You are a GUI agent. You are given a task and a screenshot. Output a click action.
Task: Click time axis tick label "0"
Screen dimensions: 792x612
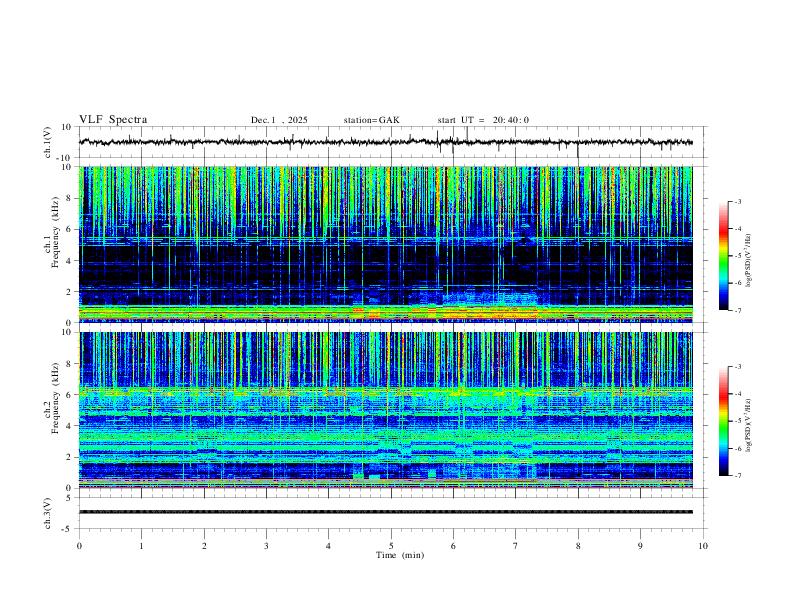(x=79, y=546)
